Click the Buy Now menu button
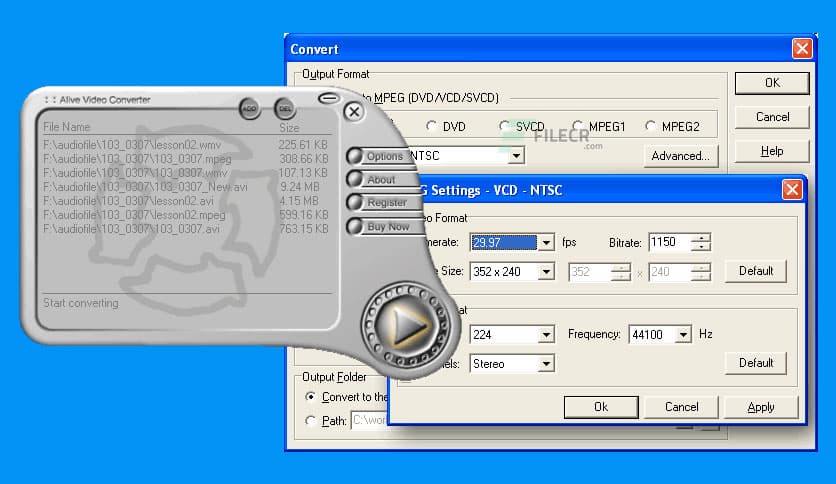The image size is (836, 484). click(381, 227)
